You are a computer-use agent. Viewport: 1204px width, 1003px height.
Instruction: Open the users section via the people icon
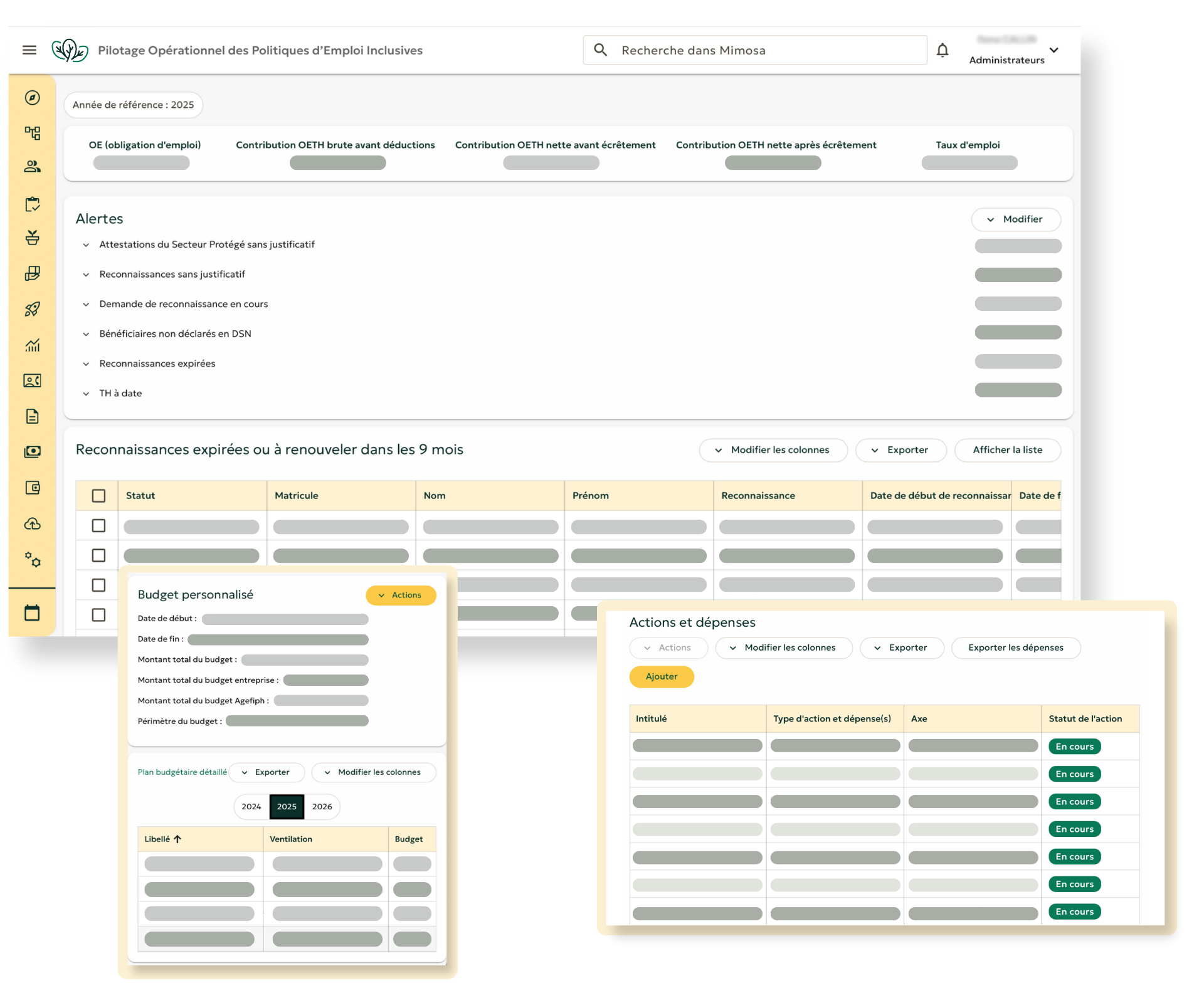32,167
